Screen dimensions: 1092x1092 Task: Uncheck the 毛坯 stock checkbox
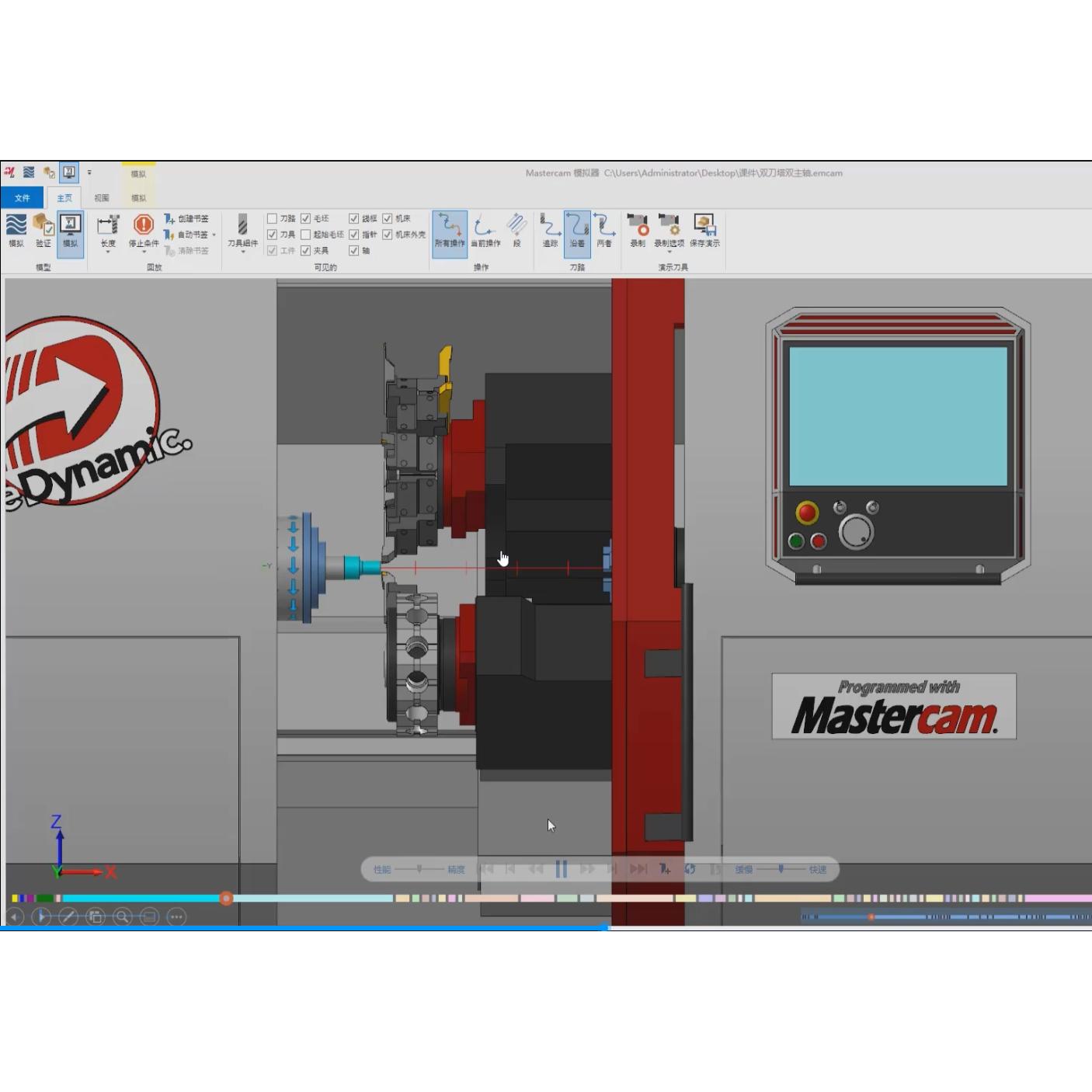click(x=305, y=219)
